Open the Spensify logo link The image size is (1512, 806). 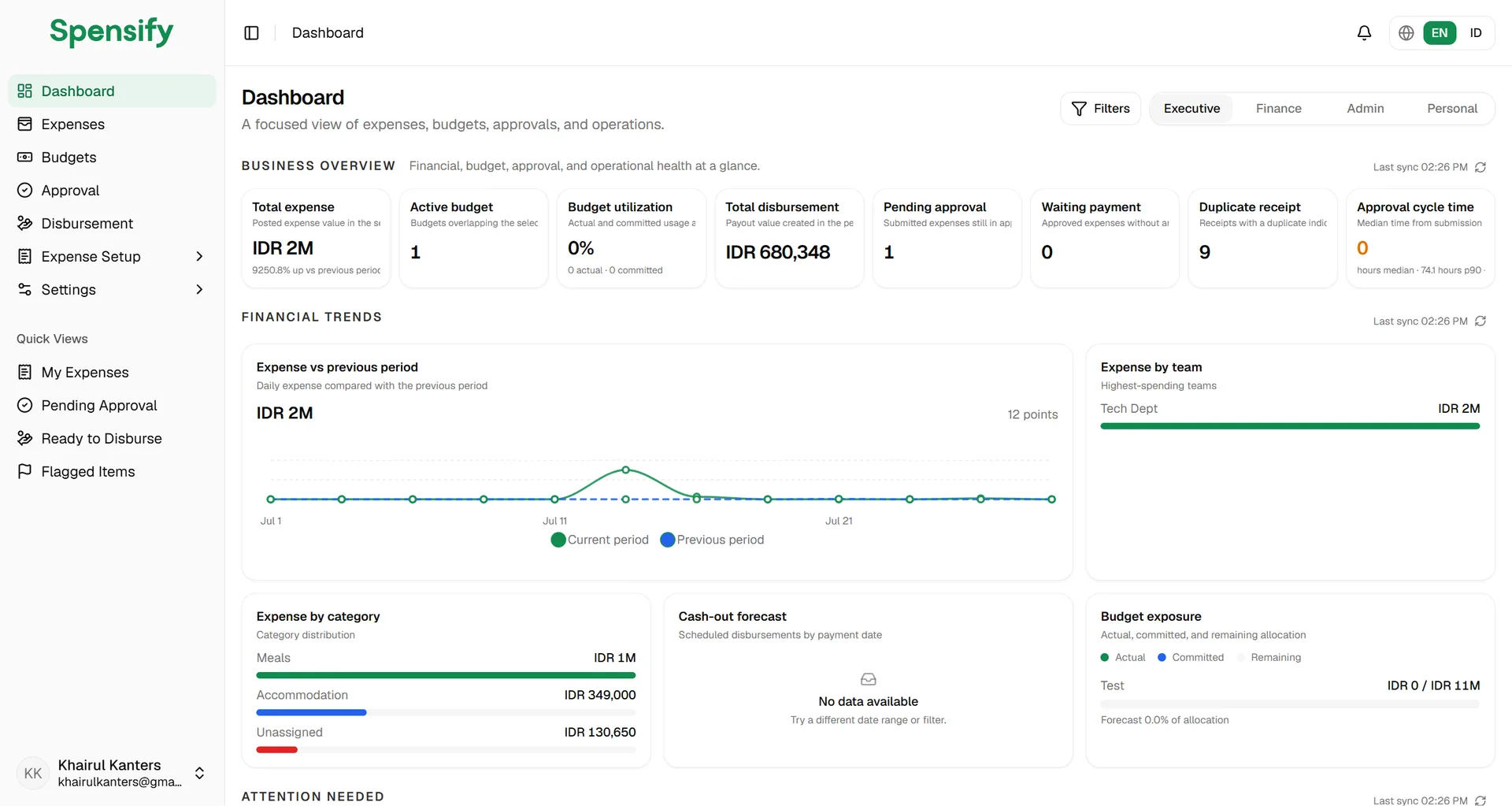(x=111, y=32)
